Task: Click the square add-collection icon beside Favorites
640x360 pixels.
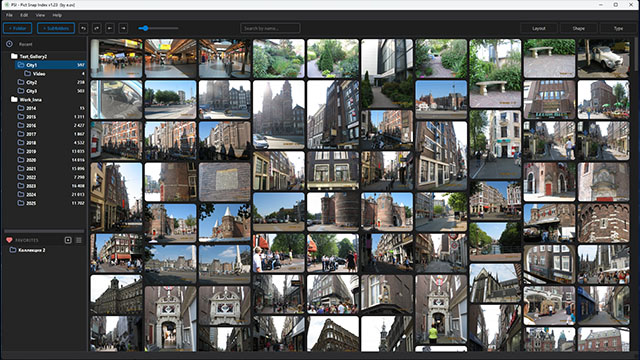Action: click(x=68, y=240)
